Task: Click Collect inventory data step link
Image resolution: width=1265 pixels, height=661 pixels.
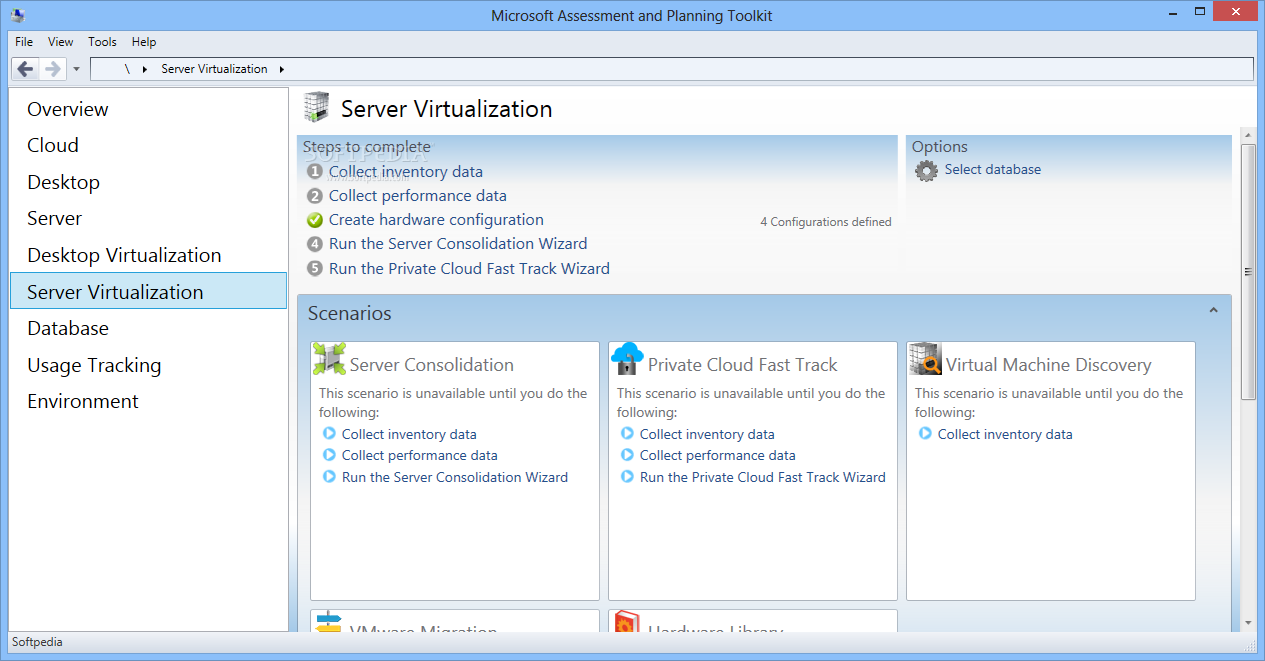Action: [405, 172]
